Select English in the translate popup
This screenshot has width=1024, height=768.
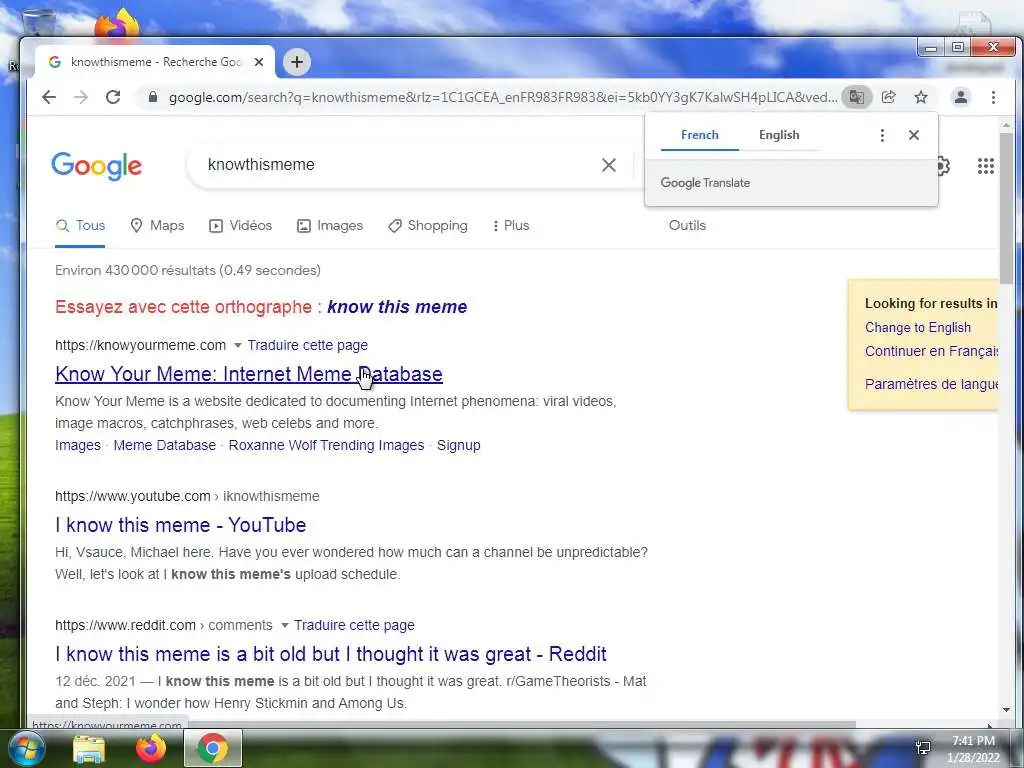point(779,135)
